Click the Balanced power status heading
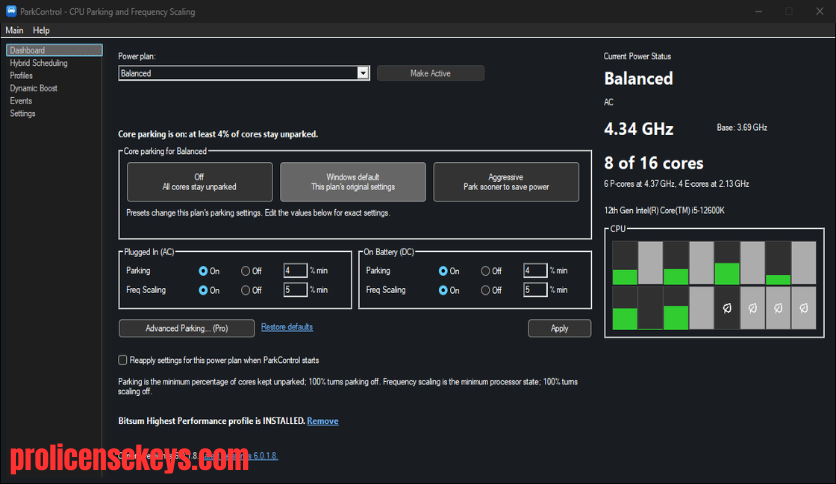 [639, 78]
